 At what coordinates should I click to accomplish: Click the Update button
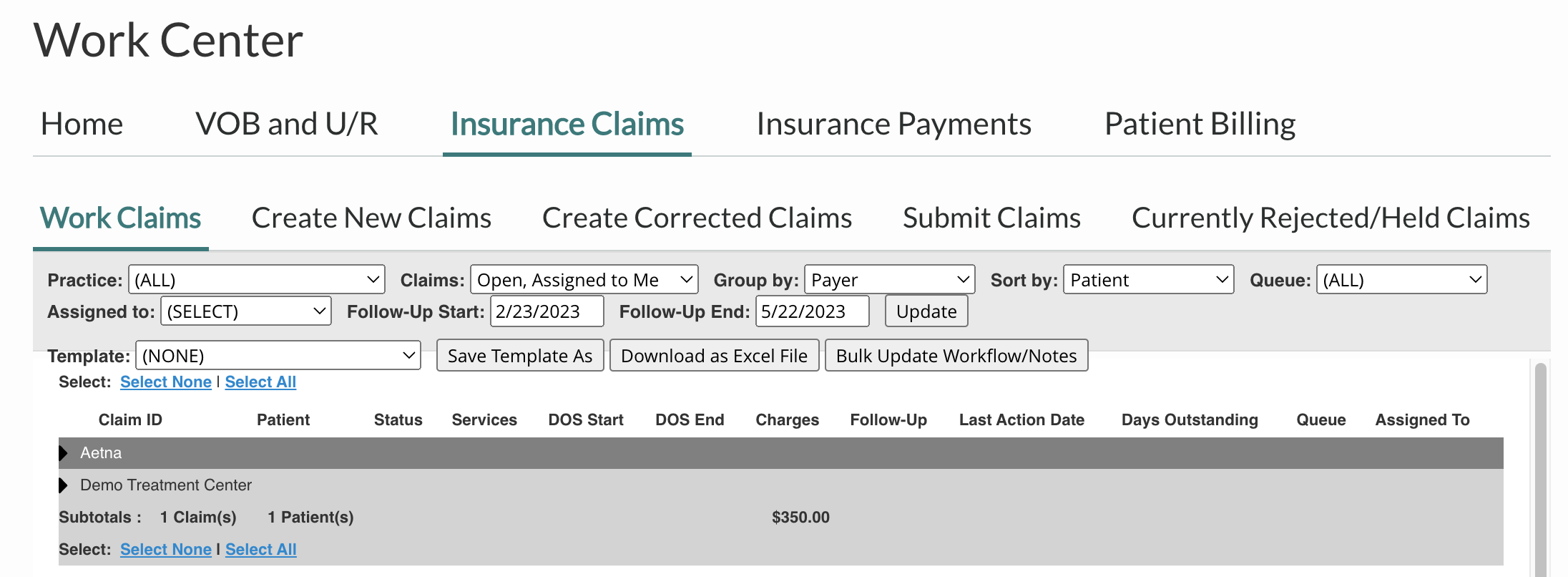click(926, 311)
